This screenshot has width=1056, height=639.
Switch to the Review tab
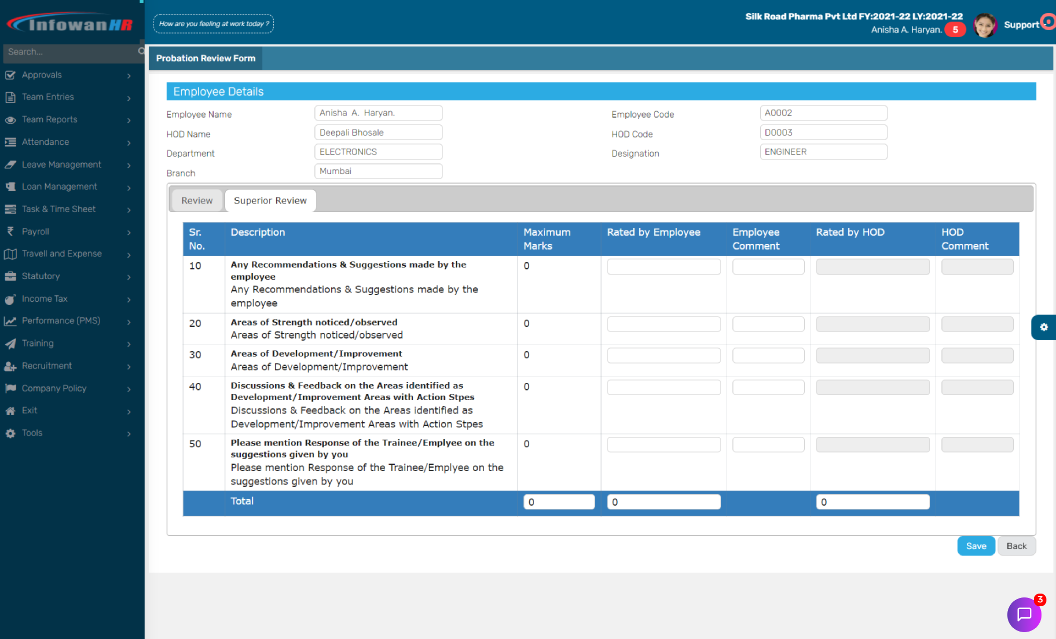click(x=197, y=201)
